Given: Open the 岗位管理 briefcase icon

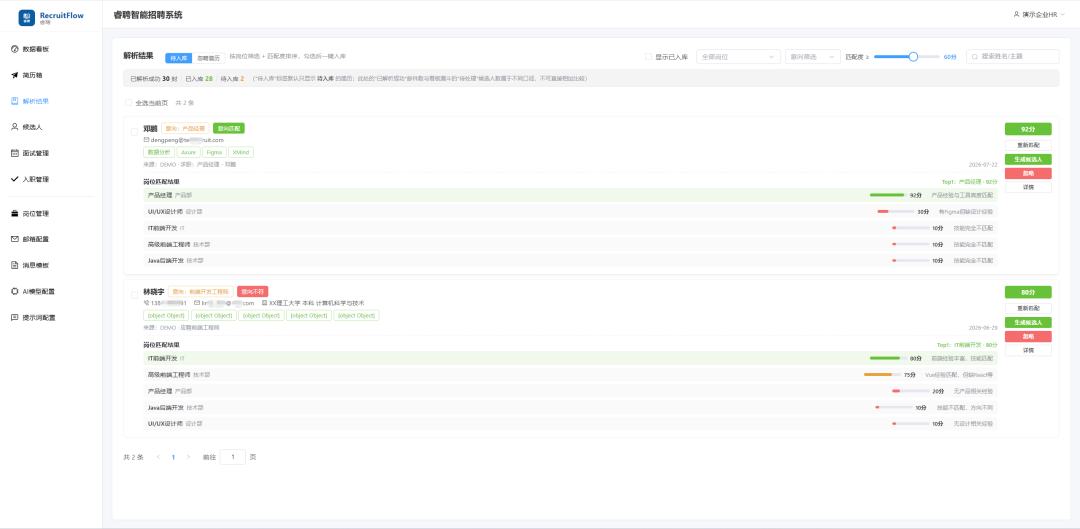Looking at the screenshot, I should tap(15, 214).
